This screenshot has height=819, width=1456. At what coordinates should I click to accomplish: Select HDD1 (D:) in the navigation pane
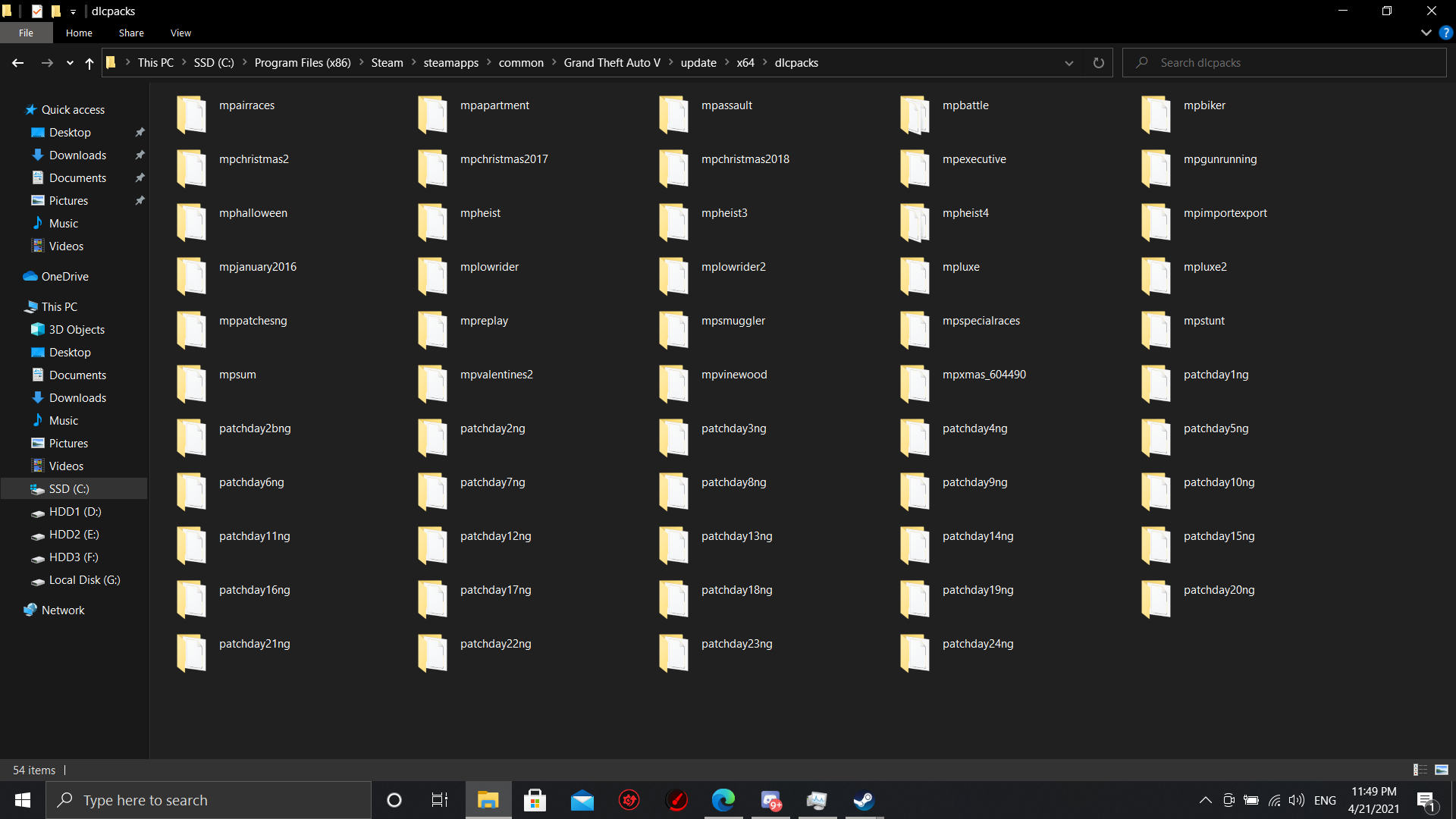click(75, 512)
